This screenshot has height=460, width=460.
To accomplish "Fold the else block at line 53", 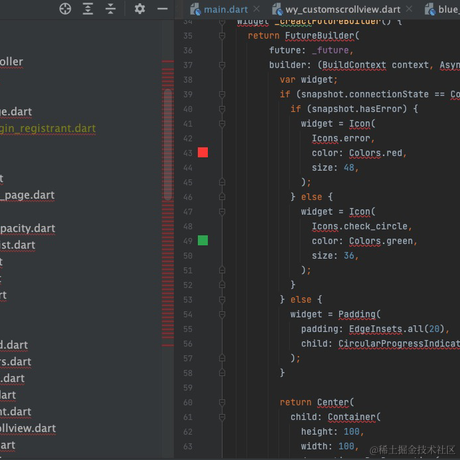I will [222, 299].
